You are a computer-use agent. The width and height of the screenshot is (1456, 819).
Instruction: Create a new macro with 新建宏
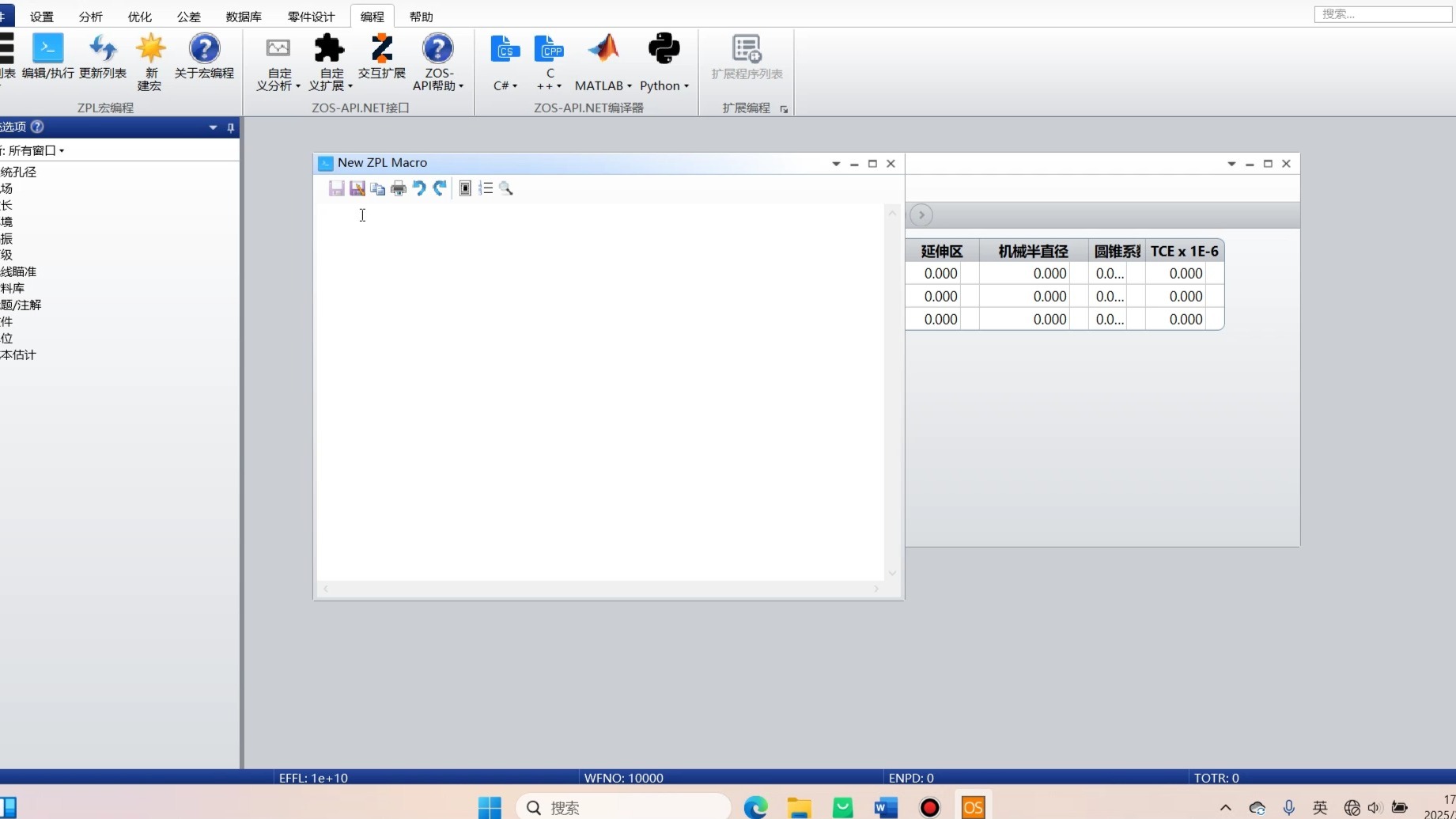pyautogui.click(x=149, y=62)
